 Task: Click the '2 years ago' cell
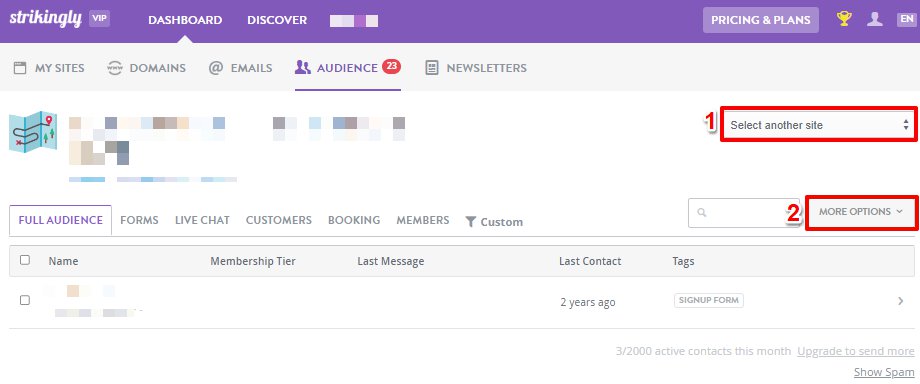point(588,302)
